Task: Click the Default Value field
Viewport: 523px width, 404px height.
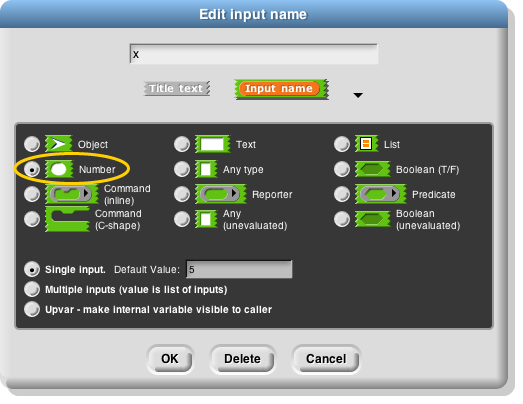Action: click(x=239, y=269)
